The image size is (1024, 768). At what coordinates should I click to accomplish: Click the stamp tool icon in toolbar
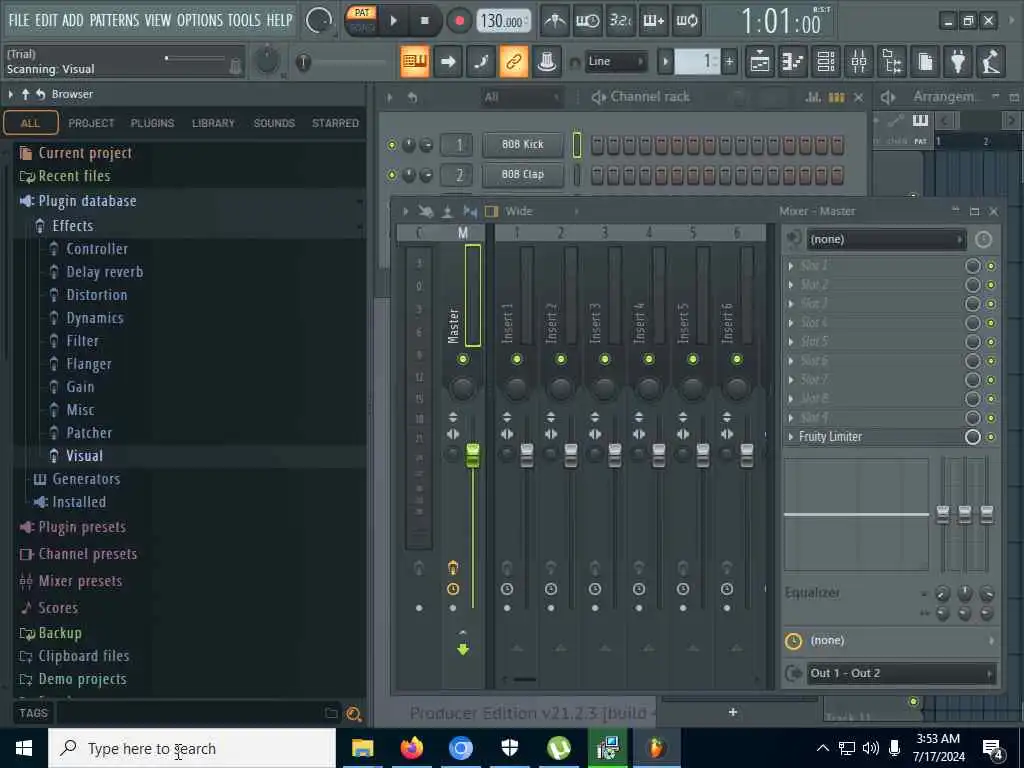tap(547, 62)
